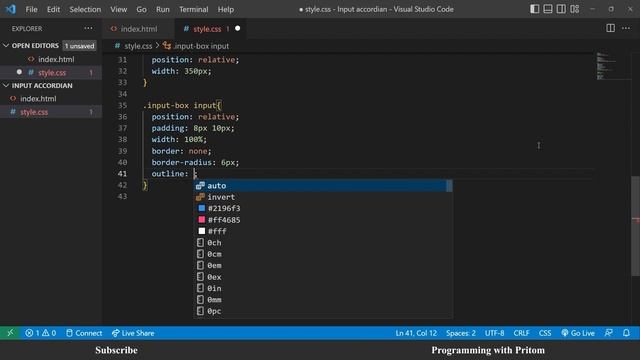Screen dimensions: 640x360
Task: Toggle Primary Side Bar layout icon
Action: tap(534, 9)
